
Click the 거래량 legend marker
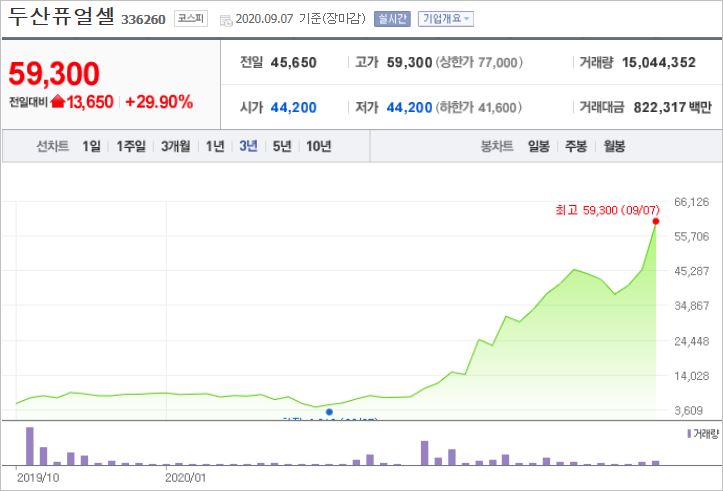coord(689,433)
